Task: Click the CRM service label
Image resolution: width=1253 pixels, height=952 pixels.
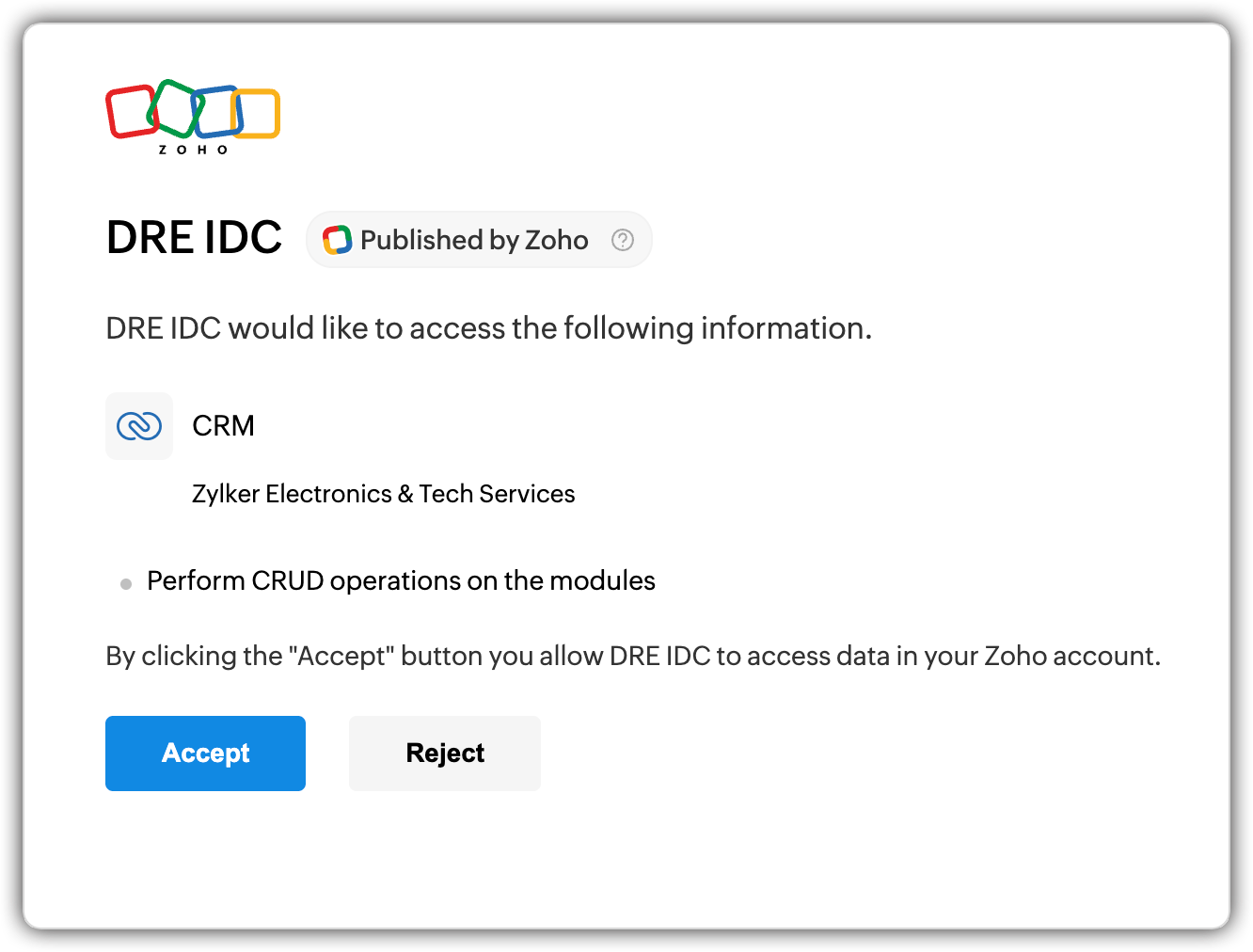Action: click(x=223, y=426)
